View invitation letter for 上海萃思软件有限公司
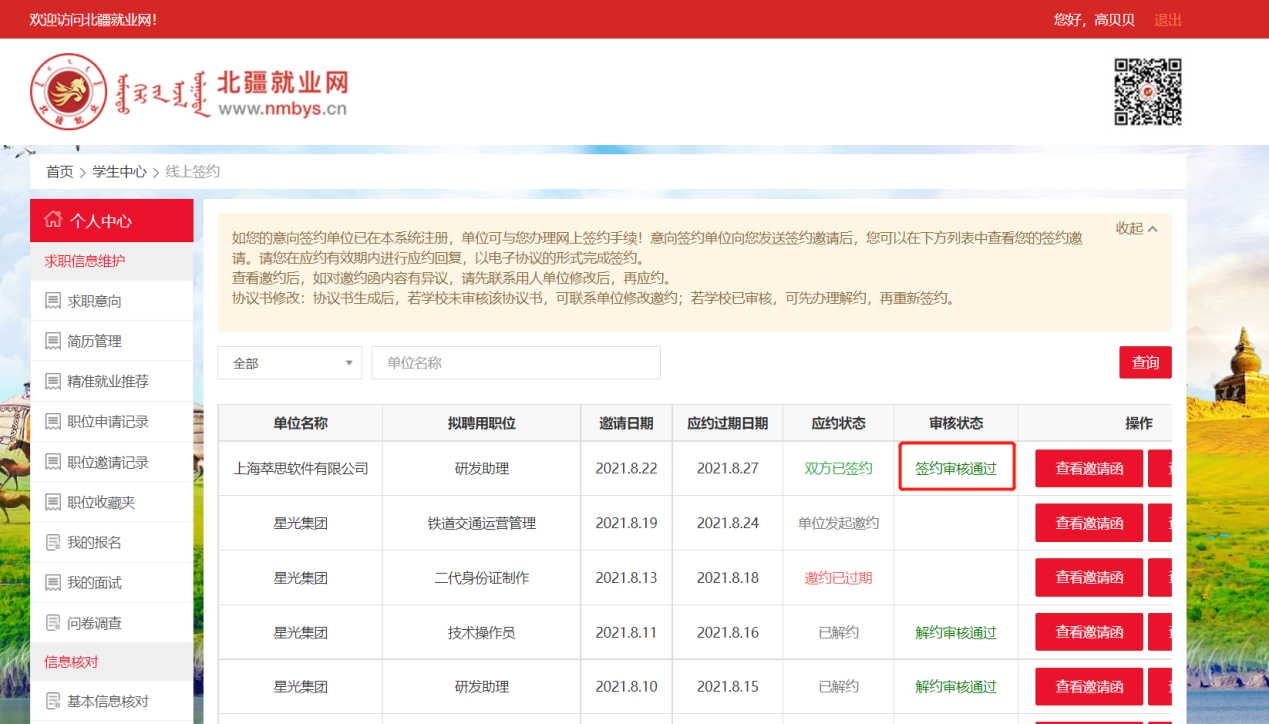 (x=1088, y=468)
